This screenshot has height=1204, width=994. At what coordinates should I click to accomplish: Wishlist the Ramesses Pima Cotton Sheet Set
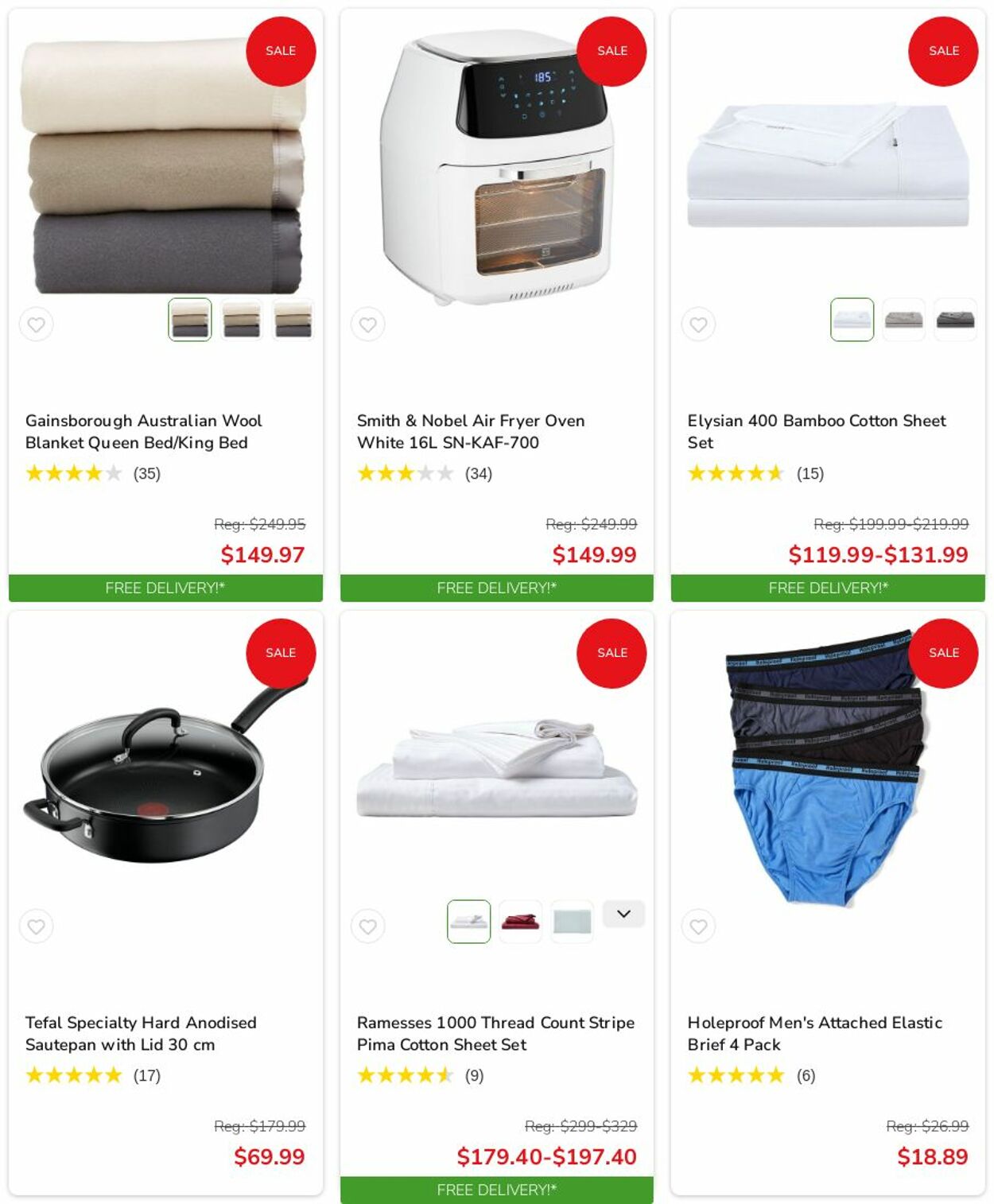pos(367,926)
